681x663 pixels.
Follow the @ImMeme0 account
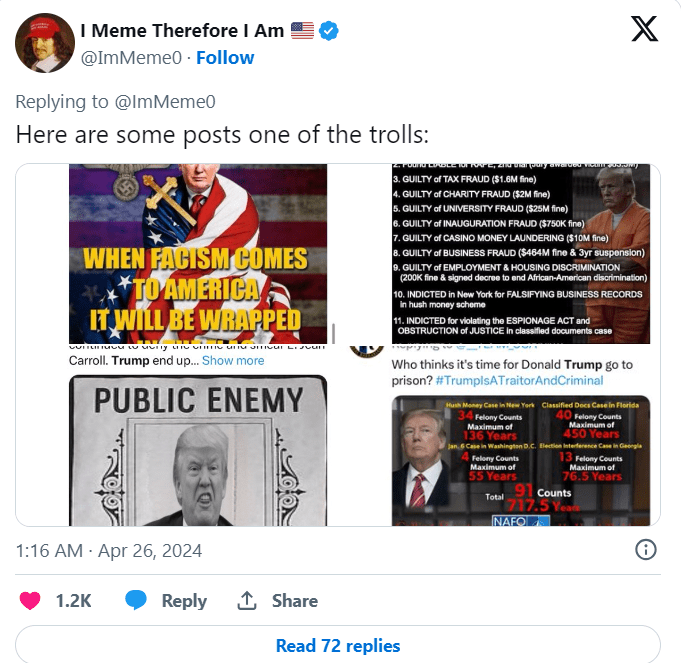tap(225, 58)
